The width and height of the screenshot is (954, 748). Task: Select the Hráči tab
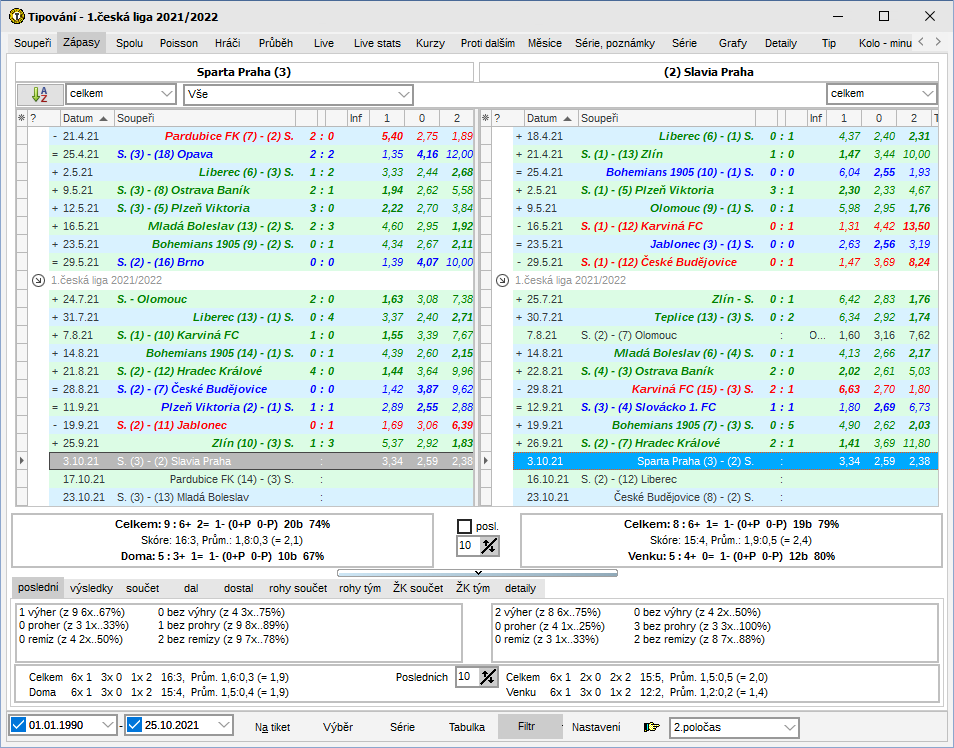[228, 43]
